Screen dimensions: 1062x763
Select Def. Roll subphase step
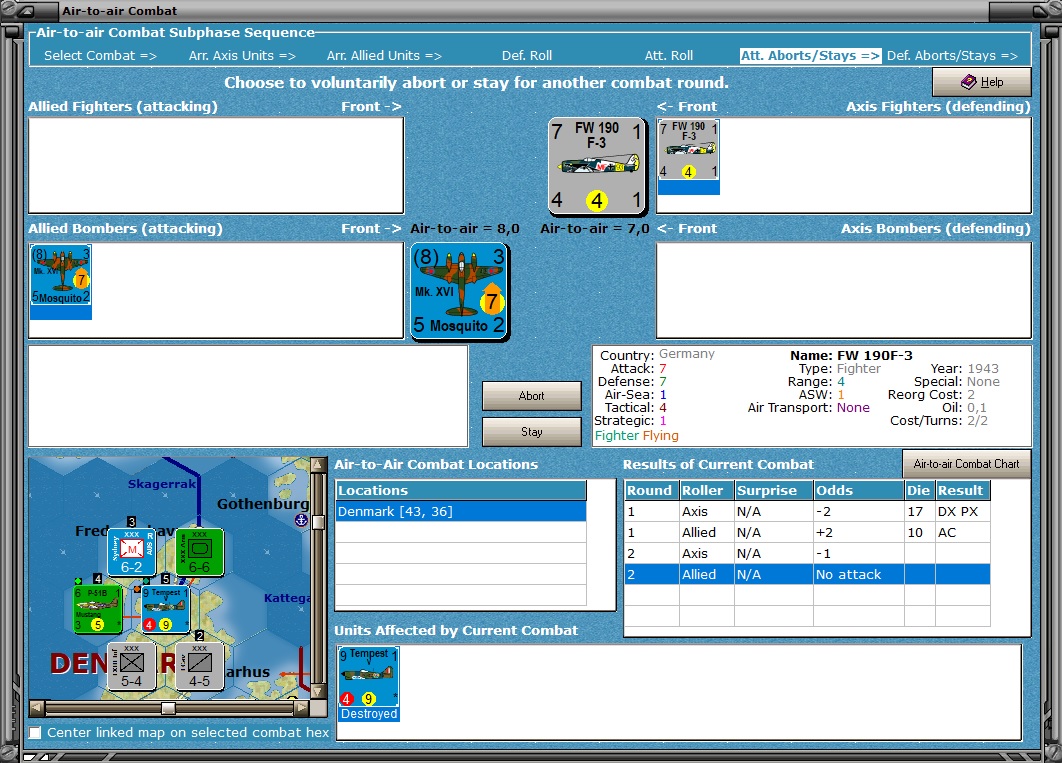[527, 56]
